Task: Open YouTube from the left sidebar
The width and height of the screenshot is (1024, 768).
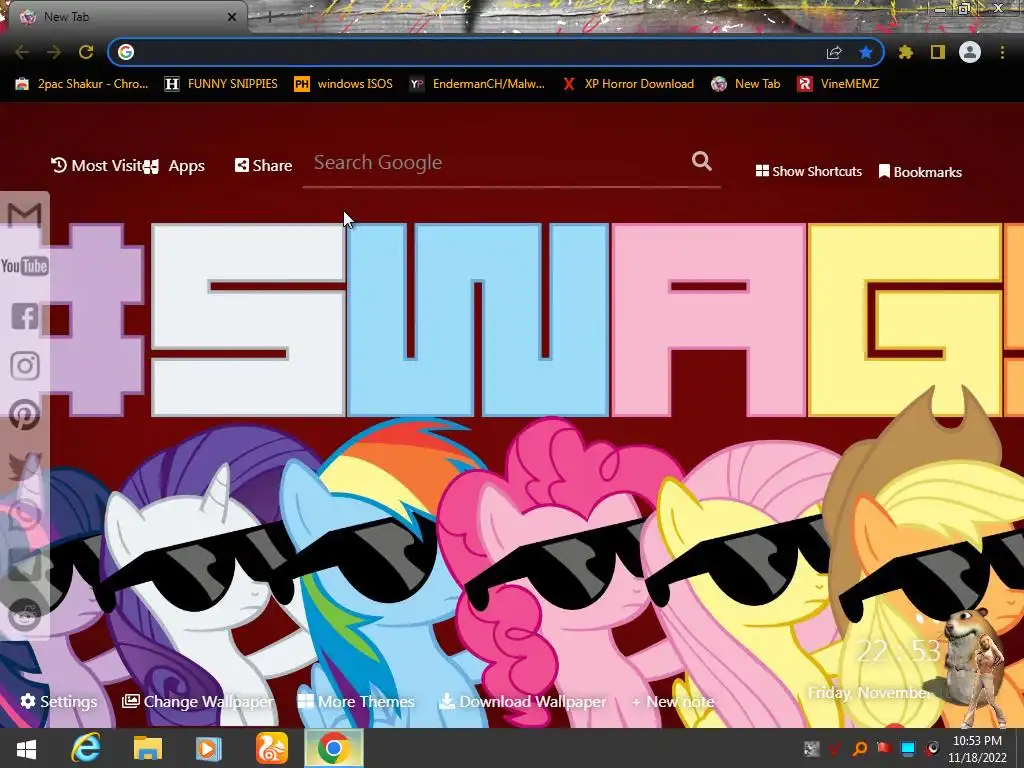Action: click(24, 266)
